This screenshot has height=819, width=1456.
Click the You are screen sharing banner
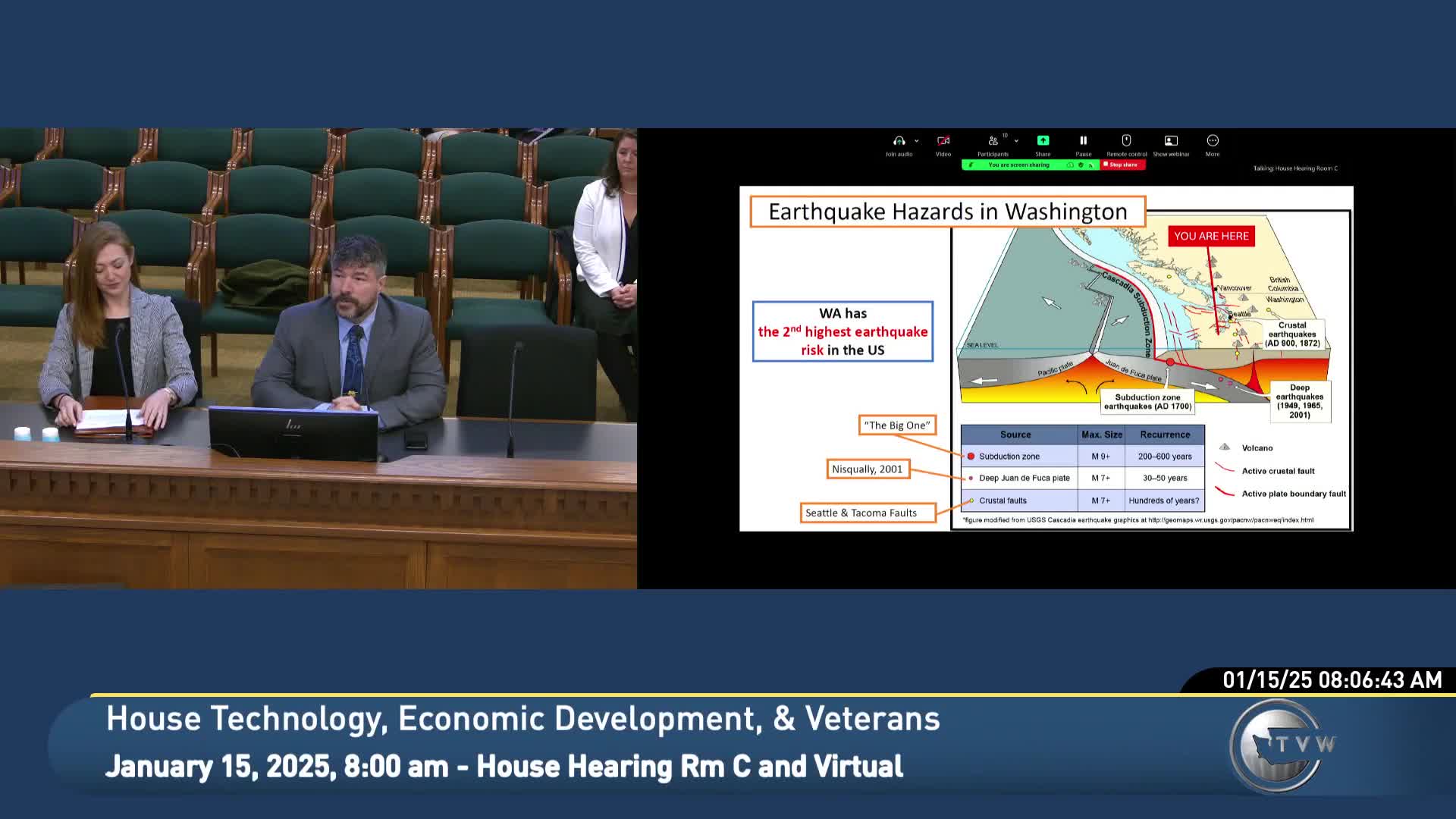point(1018,165)
